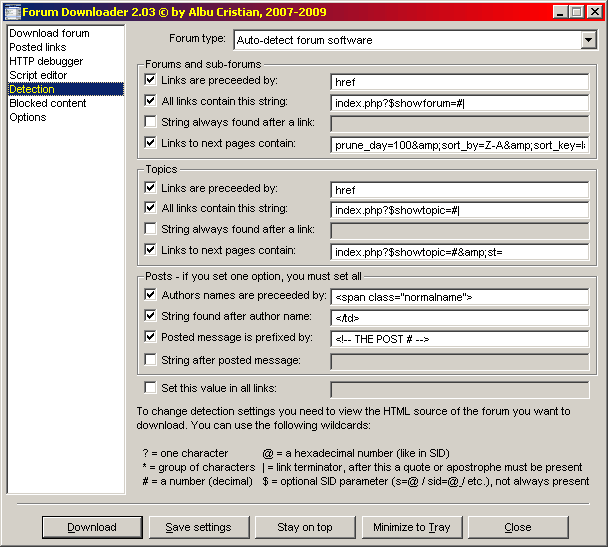Toggle 'String found after author name' checkbox
Image resolution: width=608 pixels, height=547 pixels.
tap(150, 316)
